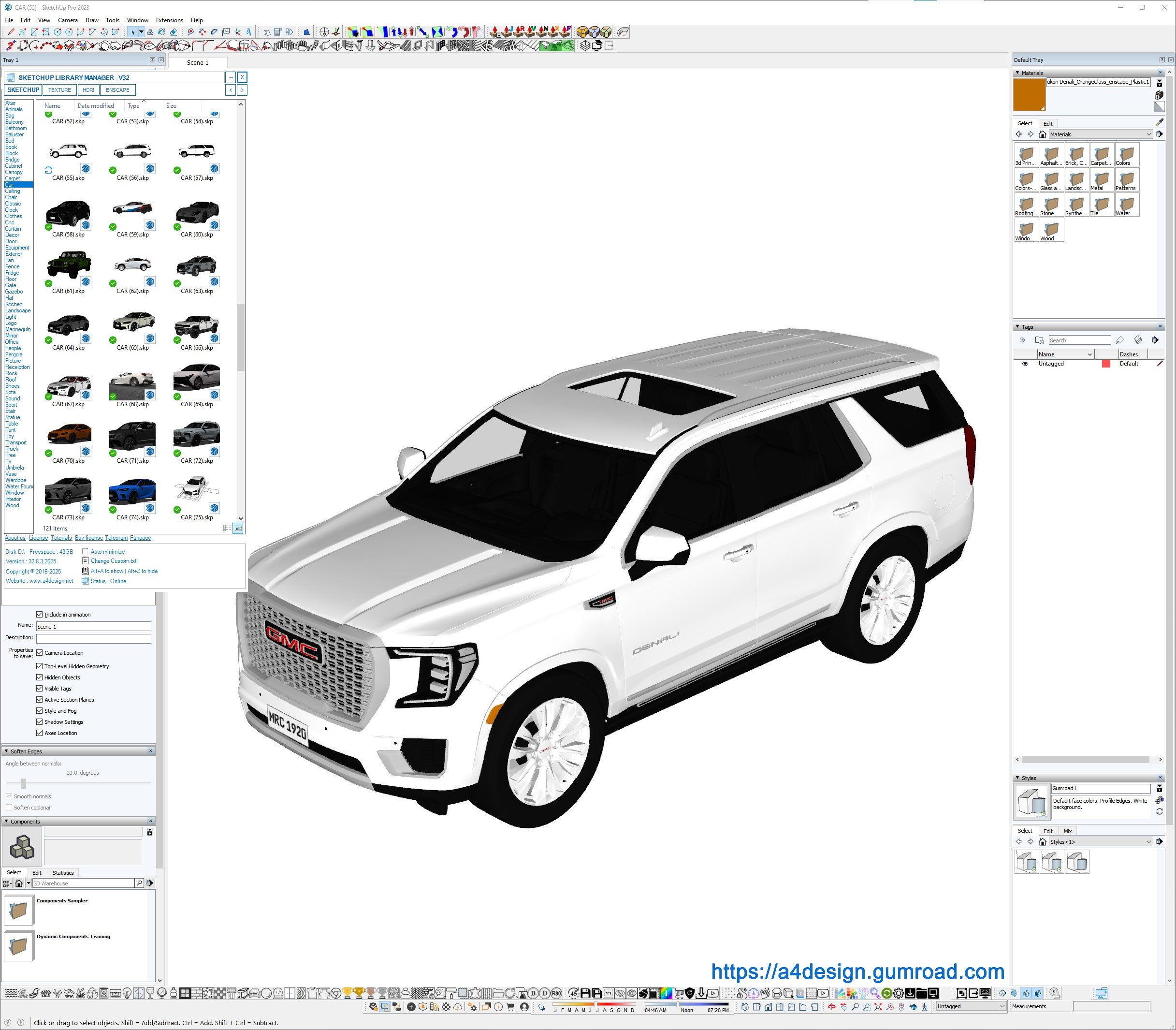
Task: Open the Materials collection dropdown
Action: 1148,134
